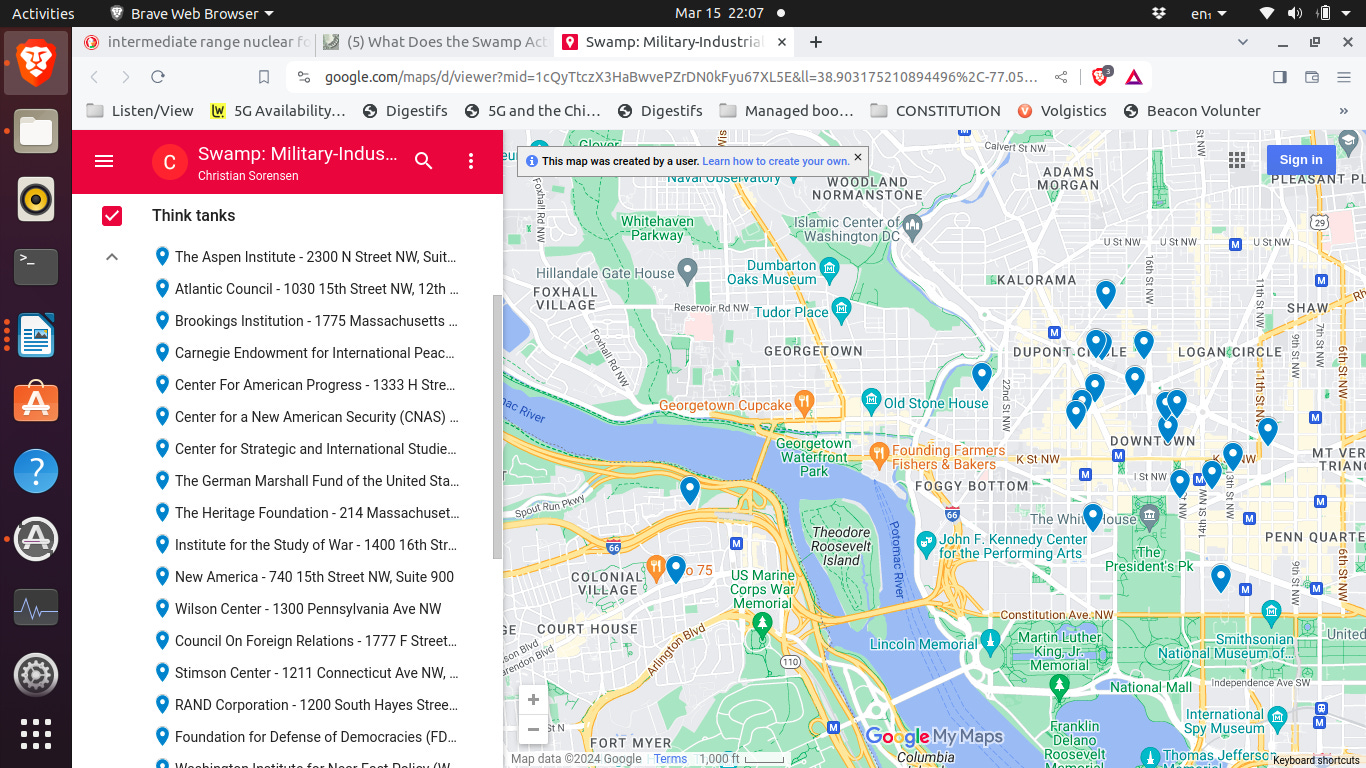
Task: Click the Sign in button
Action: 1301,160
